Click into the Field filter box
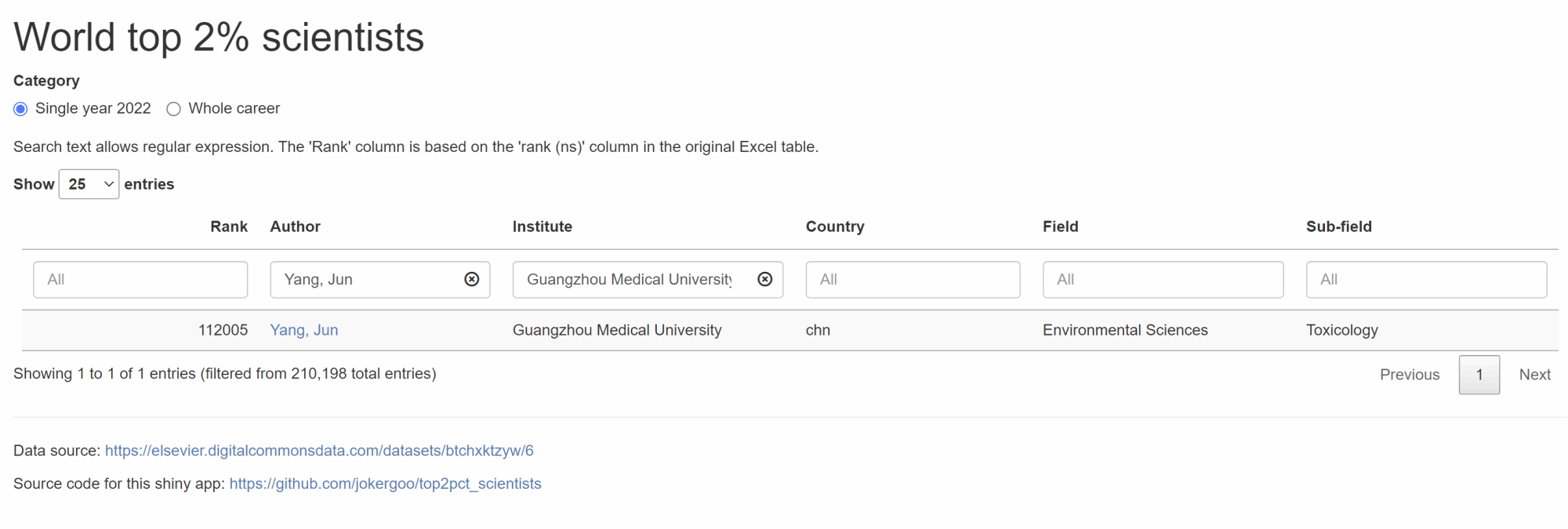Viewport: 1568px width, 529px height. 1163,280
